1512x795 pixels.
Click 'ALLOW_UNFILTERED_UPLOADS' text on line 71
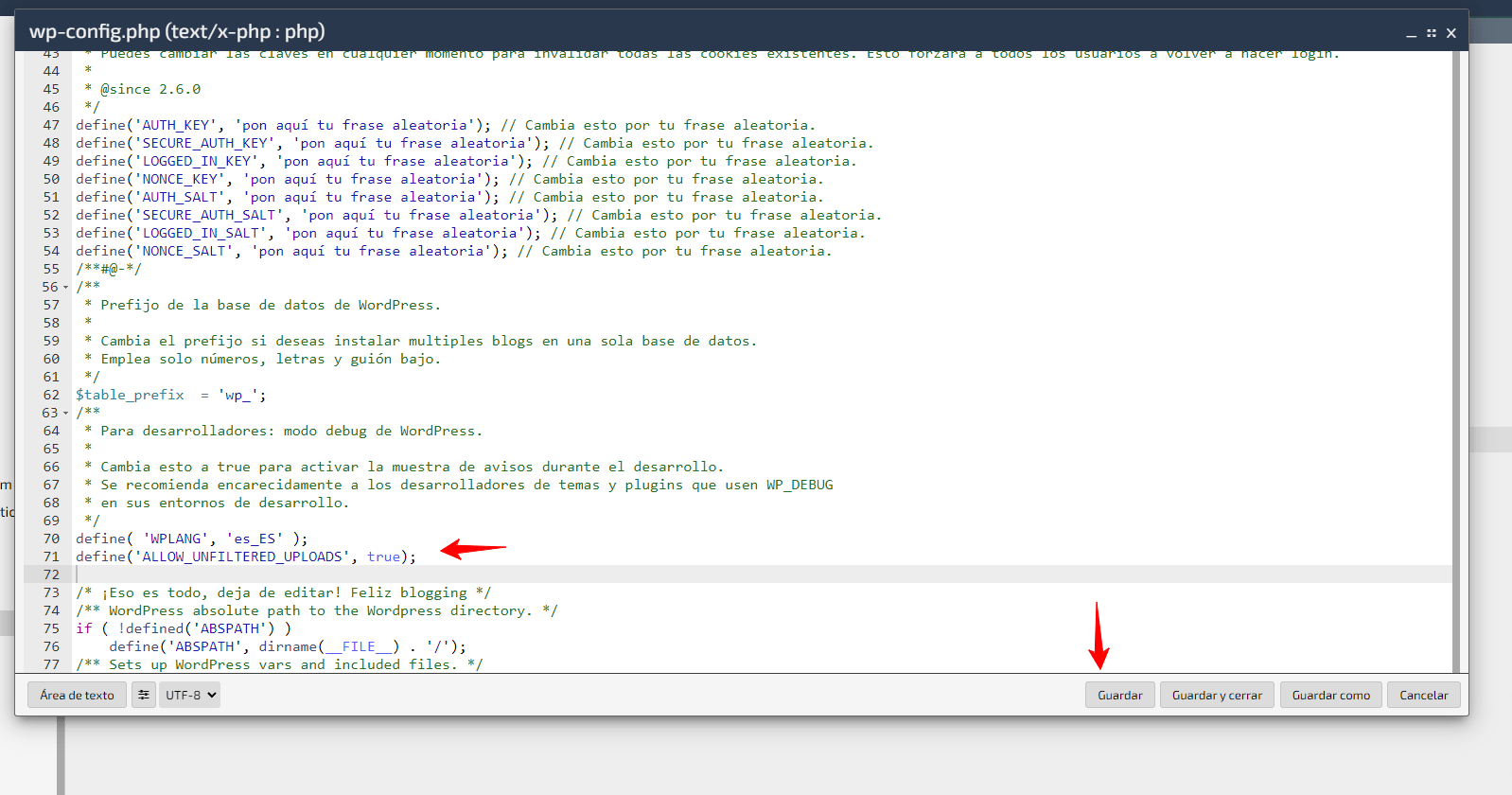(242, 556)
